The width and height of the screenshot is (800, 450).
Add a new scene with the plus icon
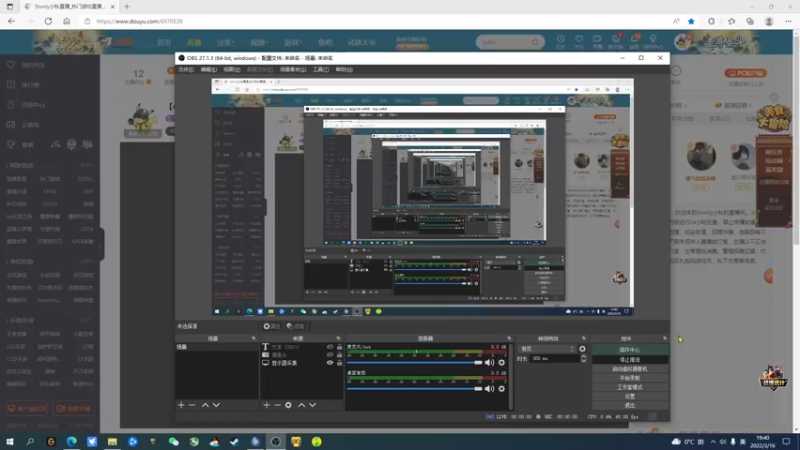[x=181, y=405]
